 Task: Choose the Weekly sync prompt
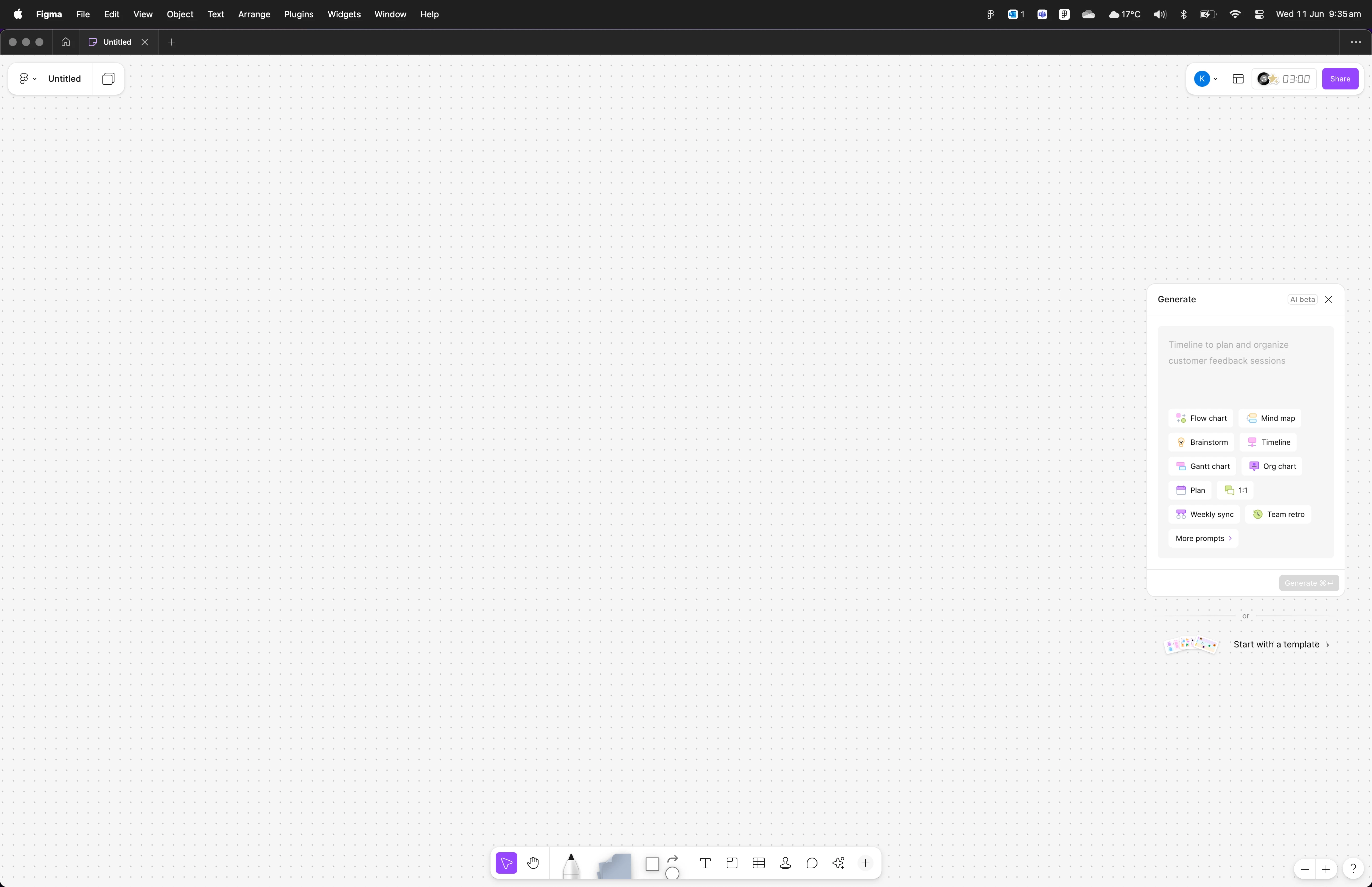[1204, 514]
